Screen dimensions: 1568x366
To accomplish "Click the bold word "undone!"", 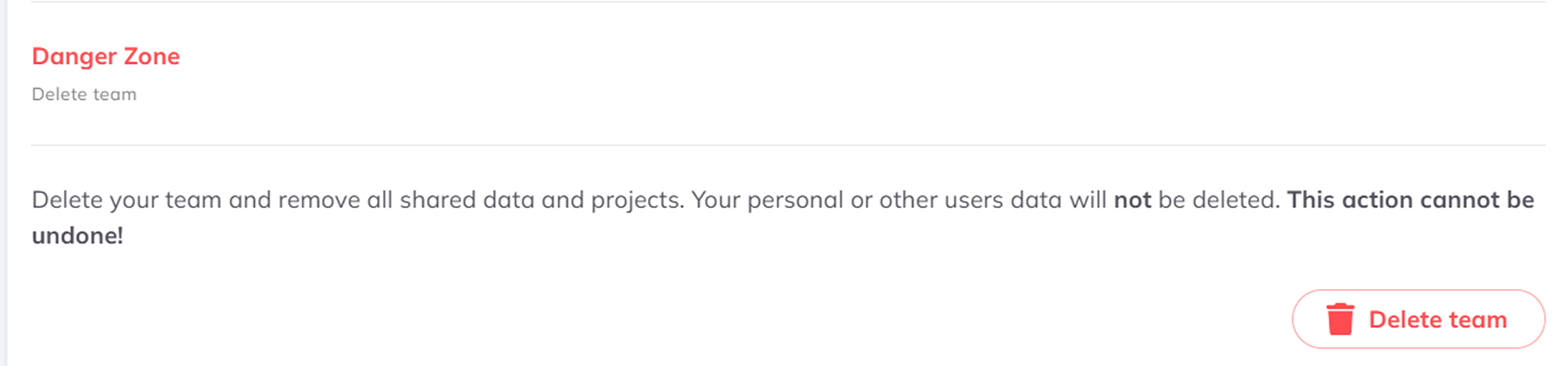I will 77,236.
